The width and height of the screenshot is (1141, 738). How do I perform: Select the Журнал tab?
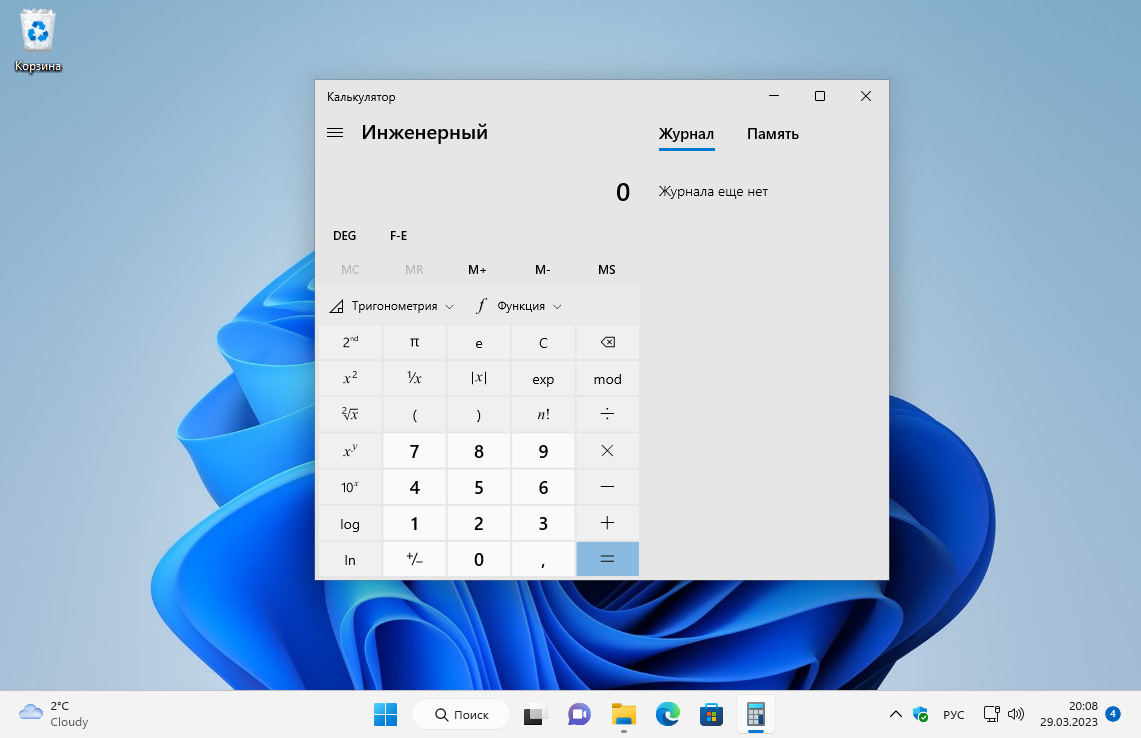tap(686, 134)
